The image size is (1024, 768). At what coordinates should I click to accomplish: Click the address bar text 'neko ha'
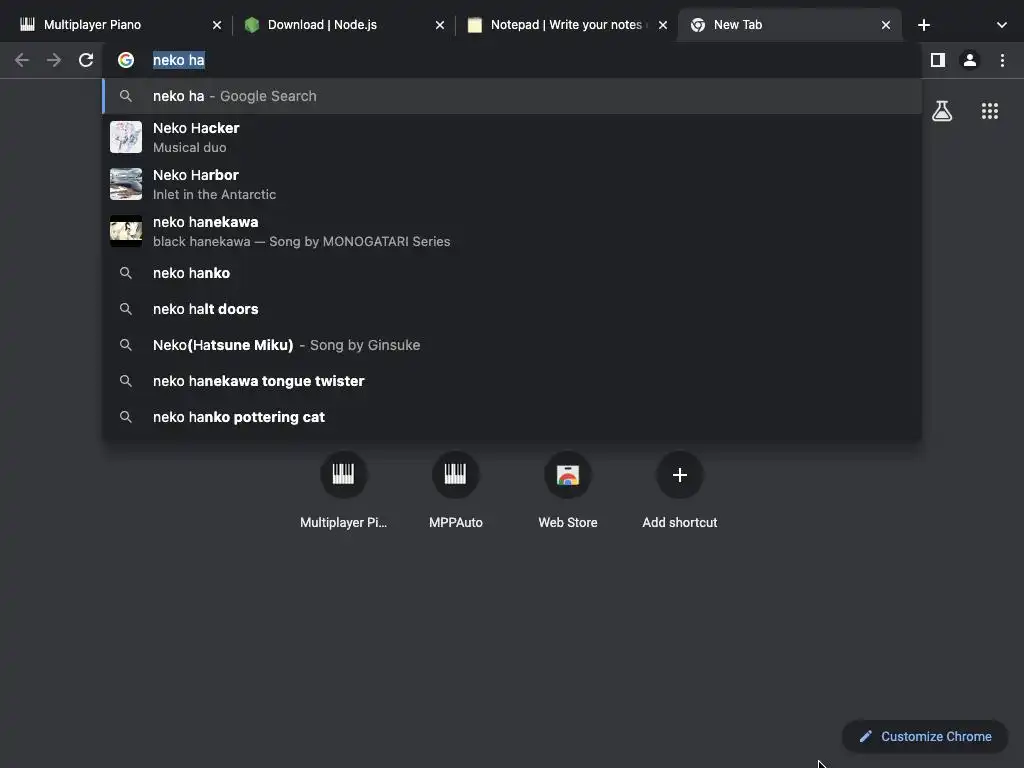(179, 60)
